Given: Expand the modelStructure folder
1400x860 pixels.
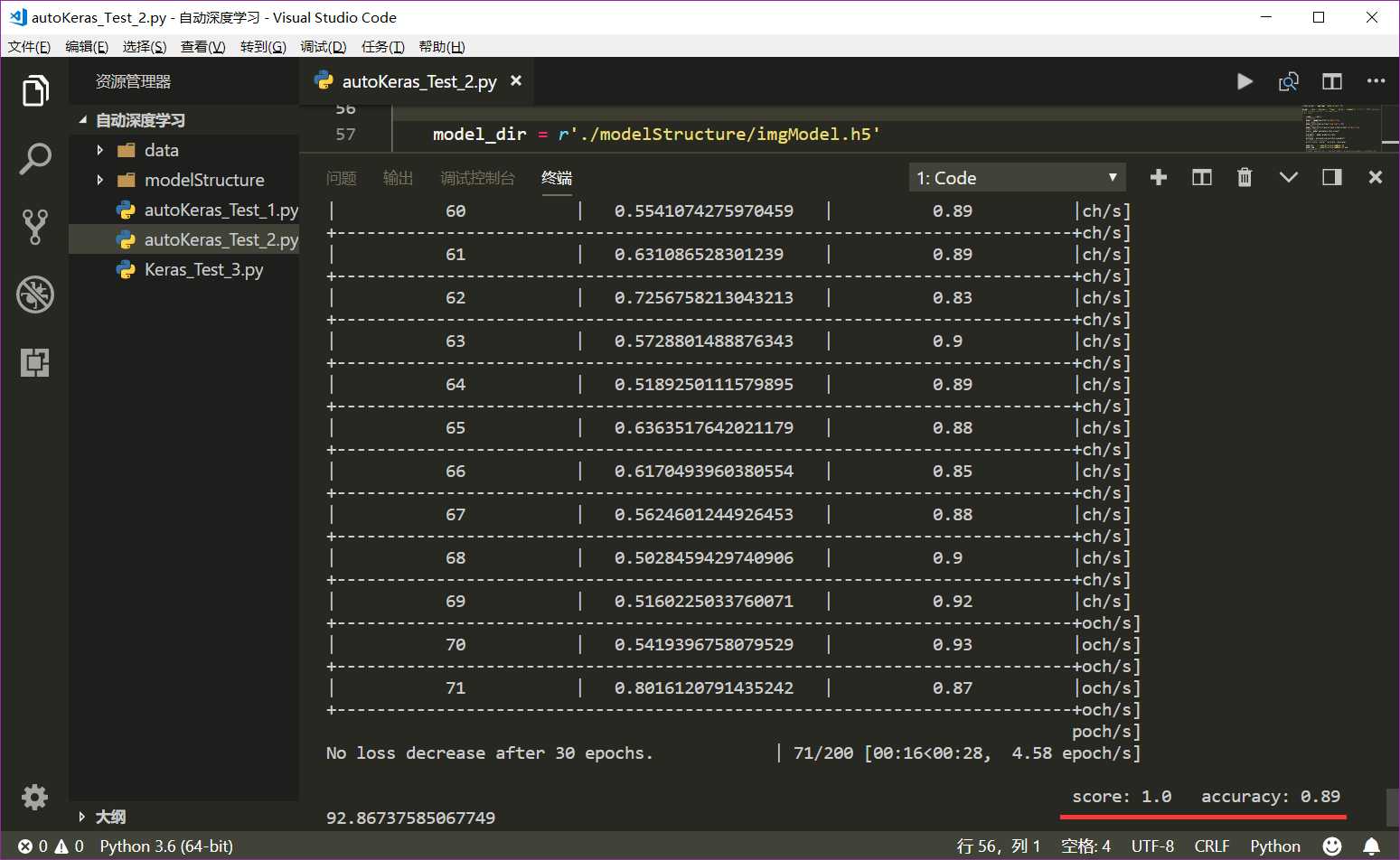Looking at the screenshot, I should point(99,180).
